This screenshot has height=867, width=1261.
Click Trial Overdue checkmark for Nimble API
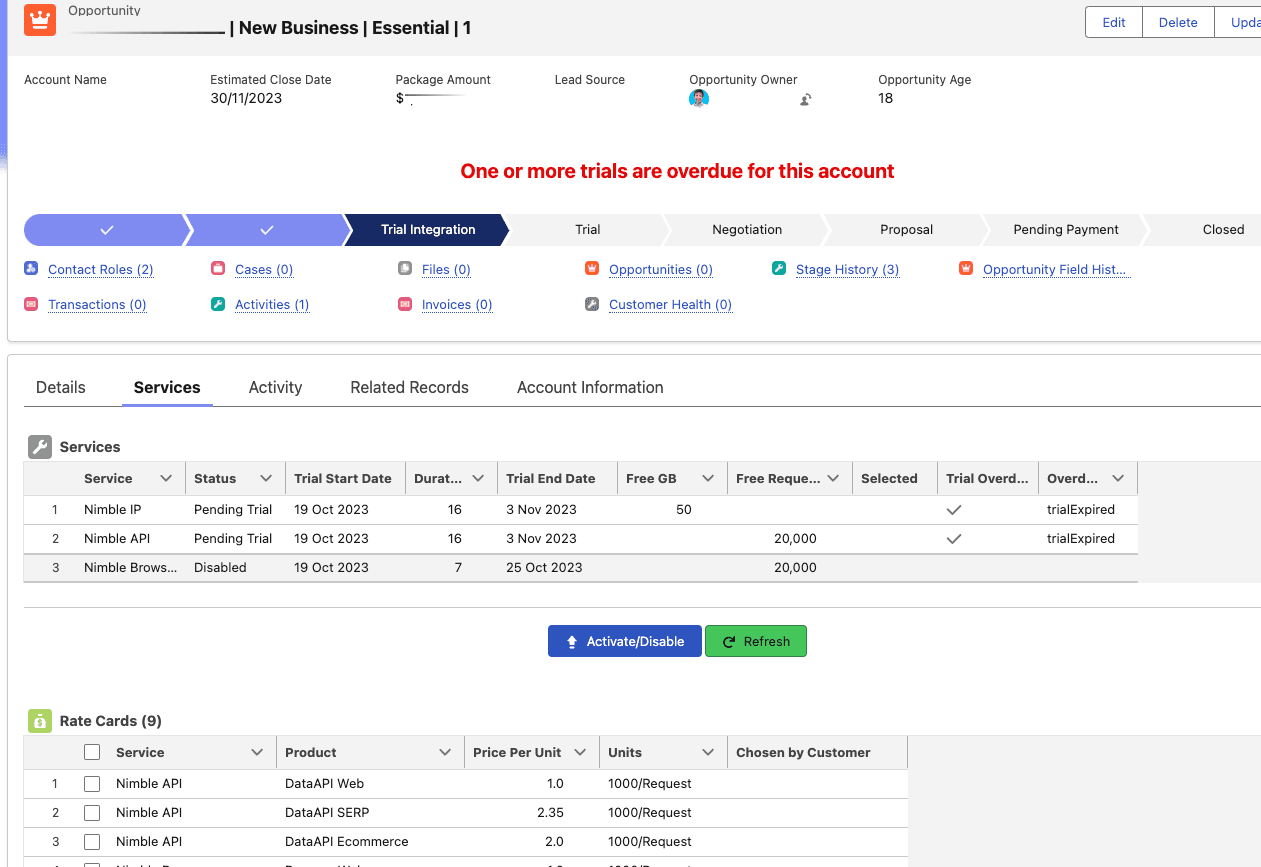954,538
